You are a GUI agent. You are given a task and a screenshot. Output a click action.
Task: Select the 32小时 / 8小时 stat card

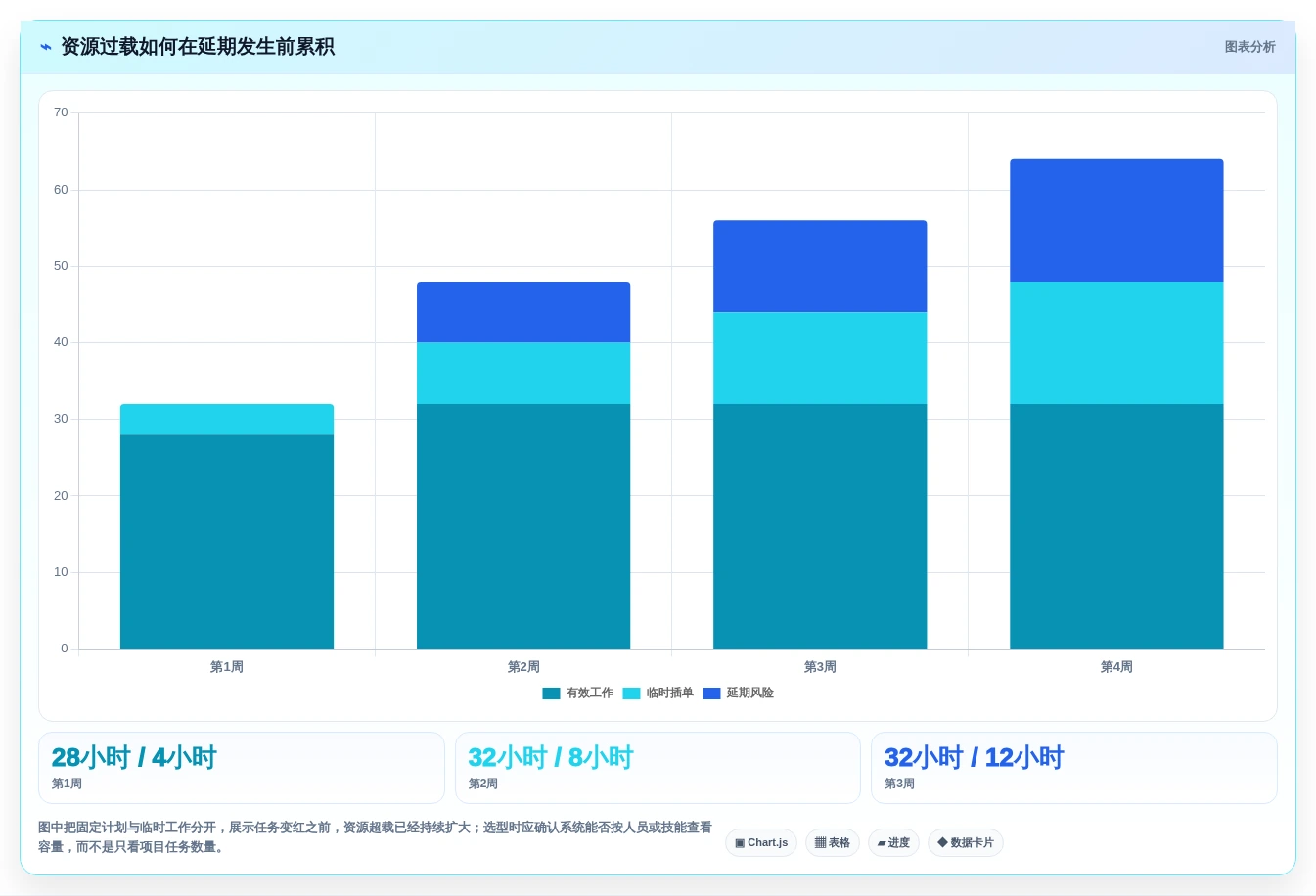[658, 768]
